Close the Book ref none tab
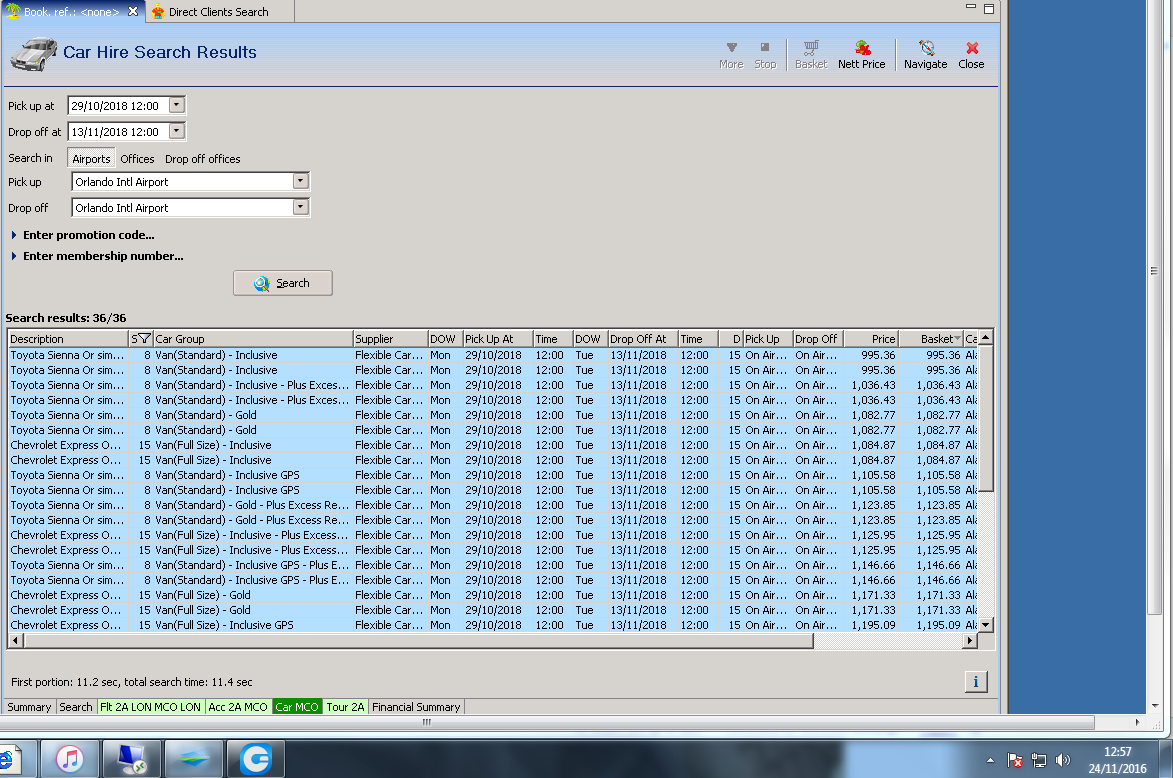The width and height of the screenshot is (1173, 778). click(132, 11)
